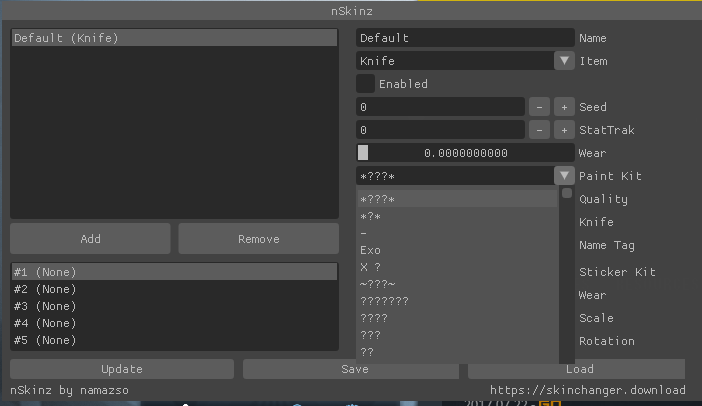Click the Remove button
This screenshot has height=406, width=702.
[x=259, y=239]
